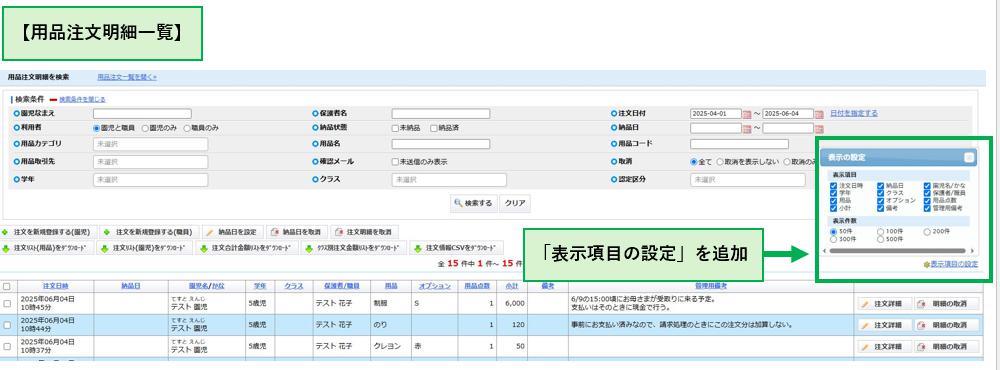The image size is (1000, 370).
Task: Open the クラス dropdown
Action: 449,180
